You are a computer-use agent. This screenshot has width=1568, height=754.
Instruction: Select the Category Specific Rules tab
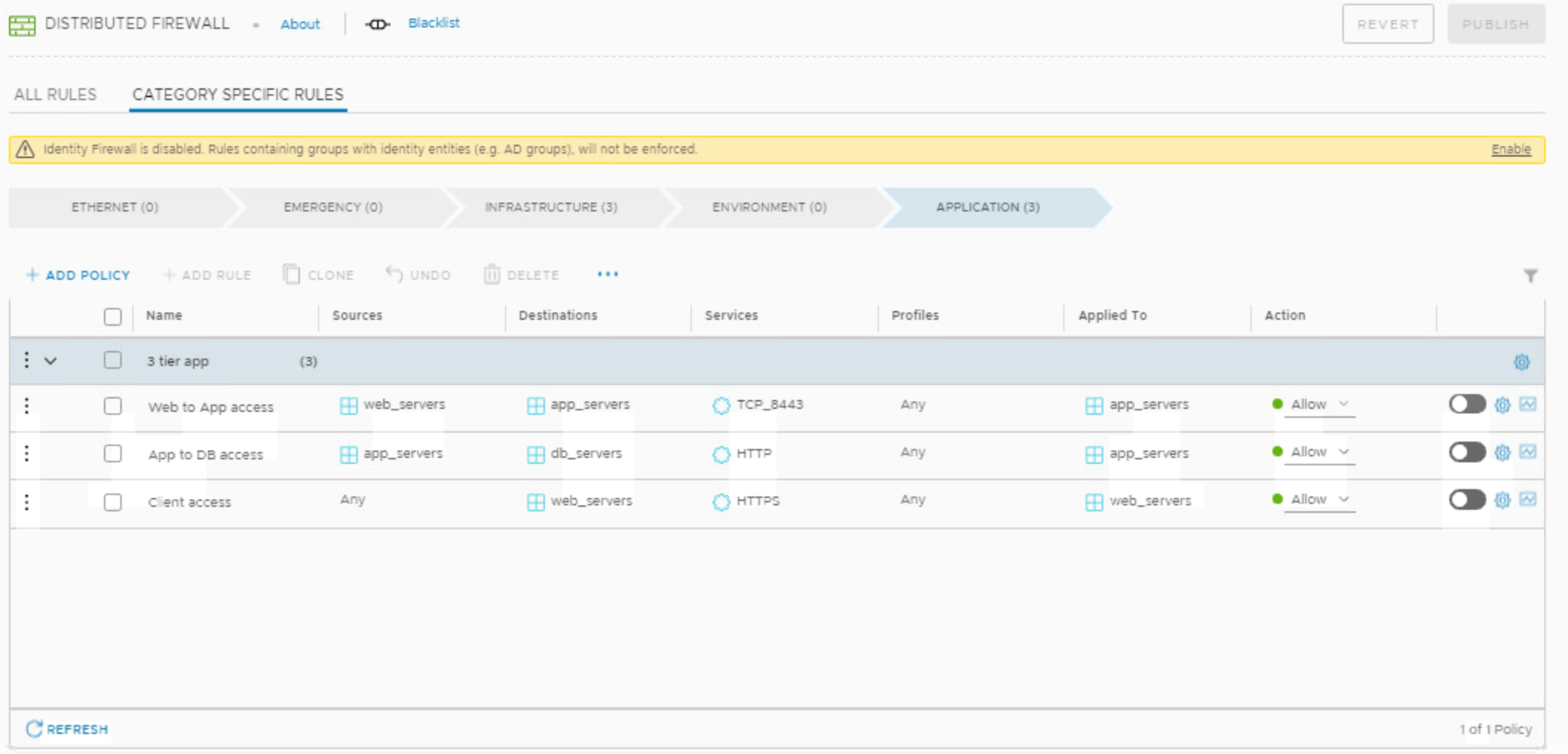(238, 95)
